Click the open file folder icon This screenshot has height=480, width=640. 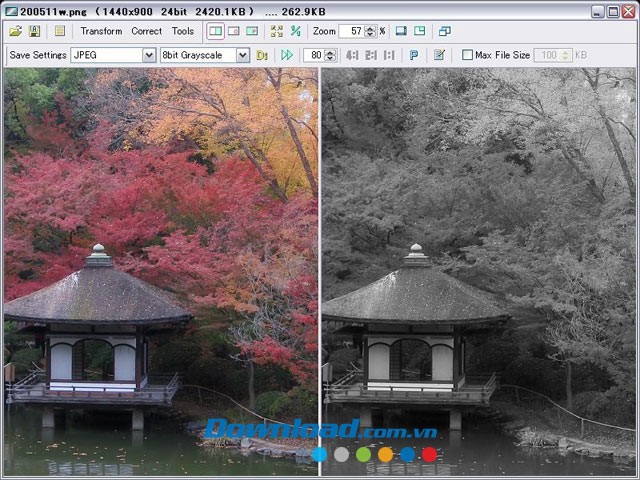click(15, 31)
